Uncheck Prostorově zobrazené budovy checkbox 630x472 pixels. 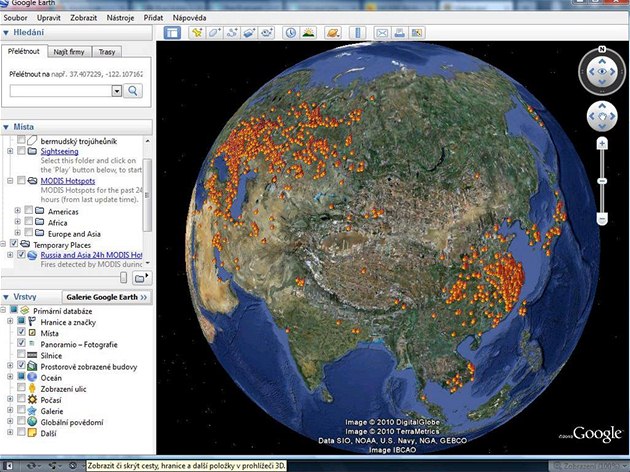click(21, 365)
